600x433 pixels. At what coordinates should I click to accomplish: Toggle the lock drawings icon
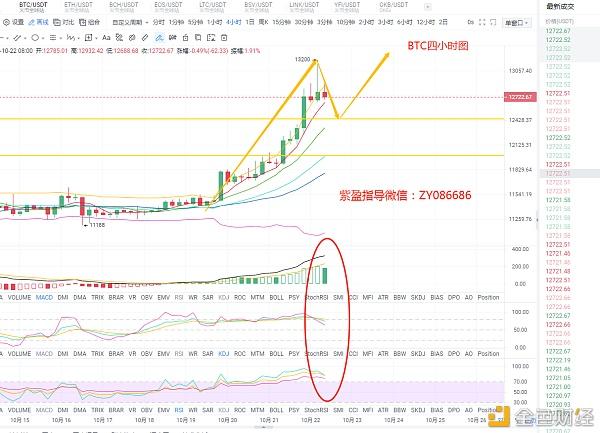(186, 37)
